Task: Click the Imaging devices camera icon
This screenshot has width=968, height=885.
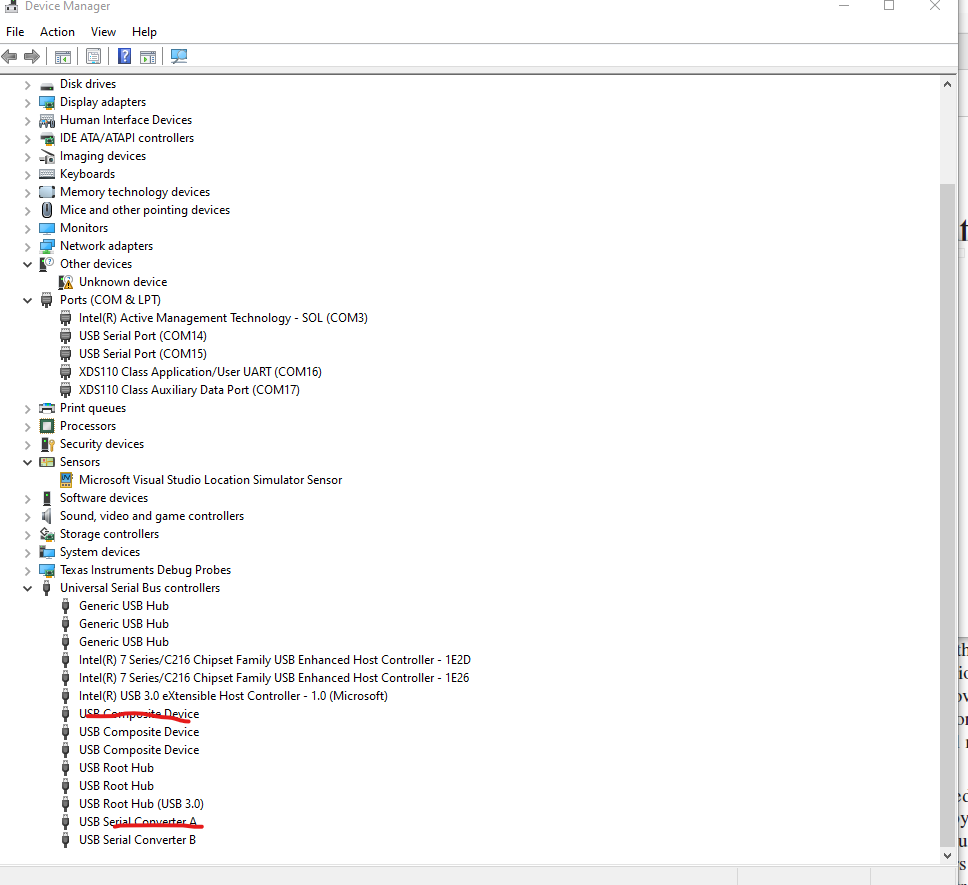Action: click(x=47, y=157)
